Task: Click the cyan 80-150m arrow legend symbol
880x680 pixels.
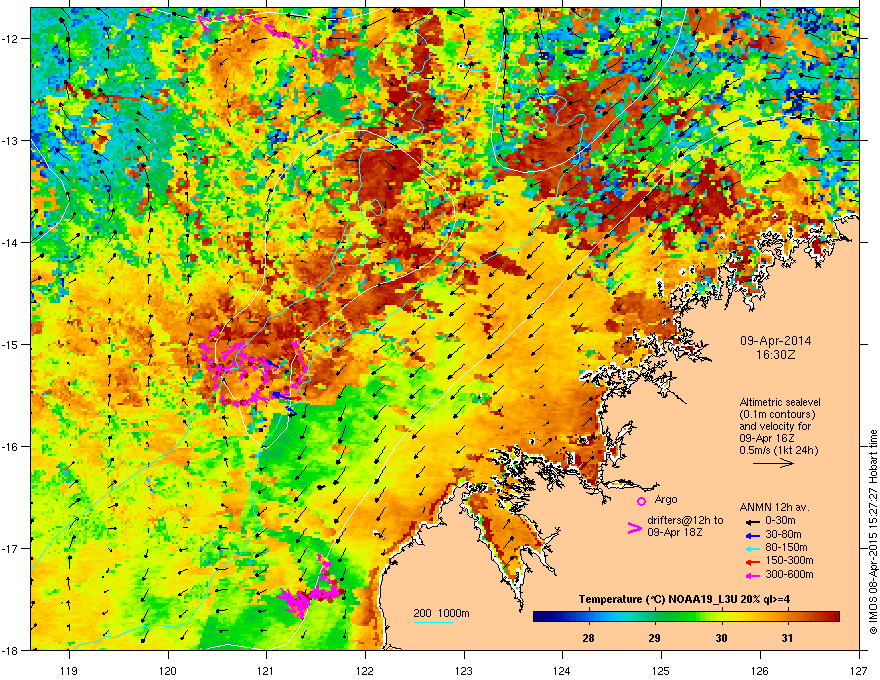Action: (x=752, y=548)
